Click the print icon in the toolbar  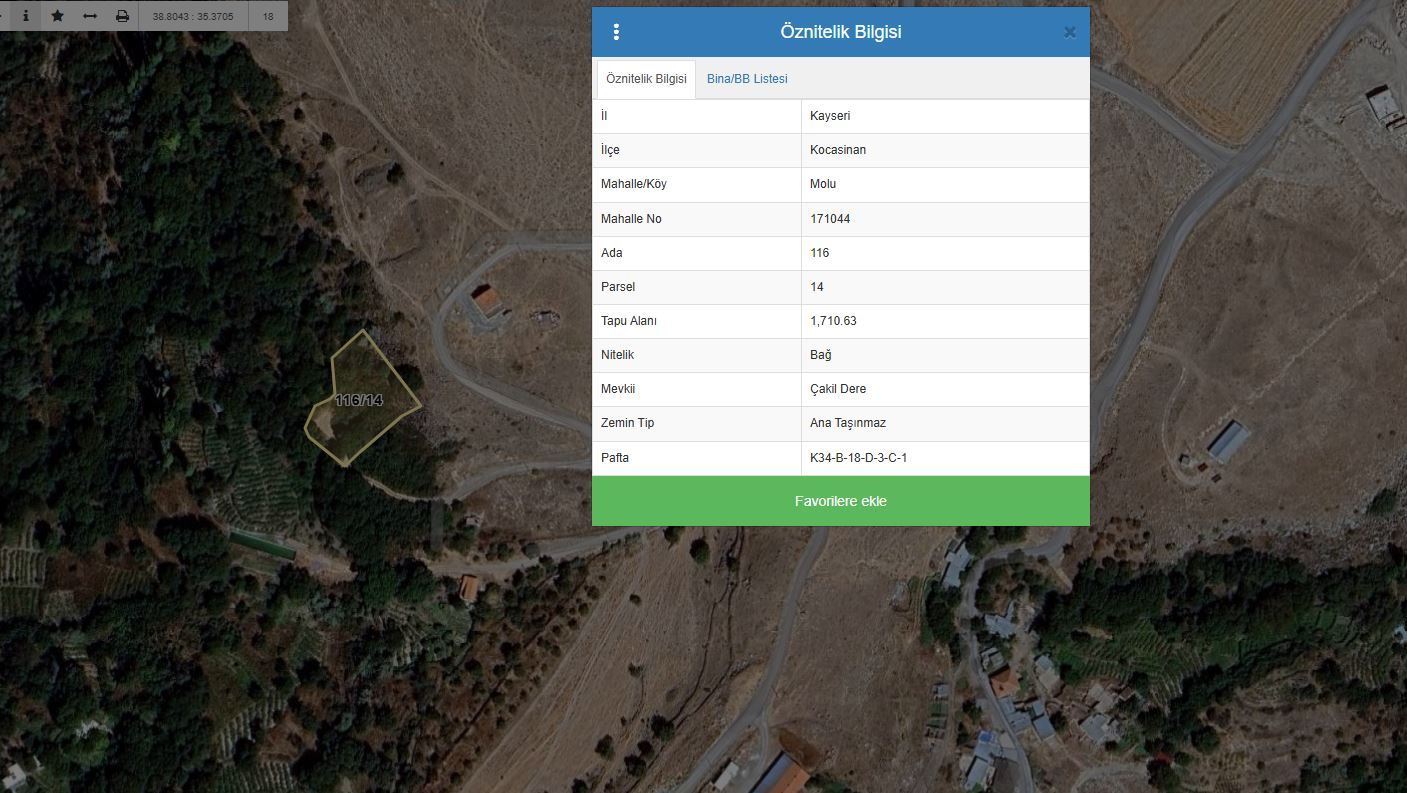(x=122, y=16)
